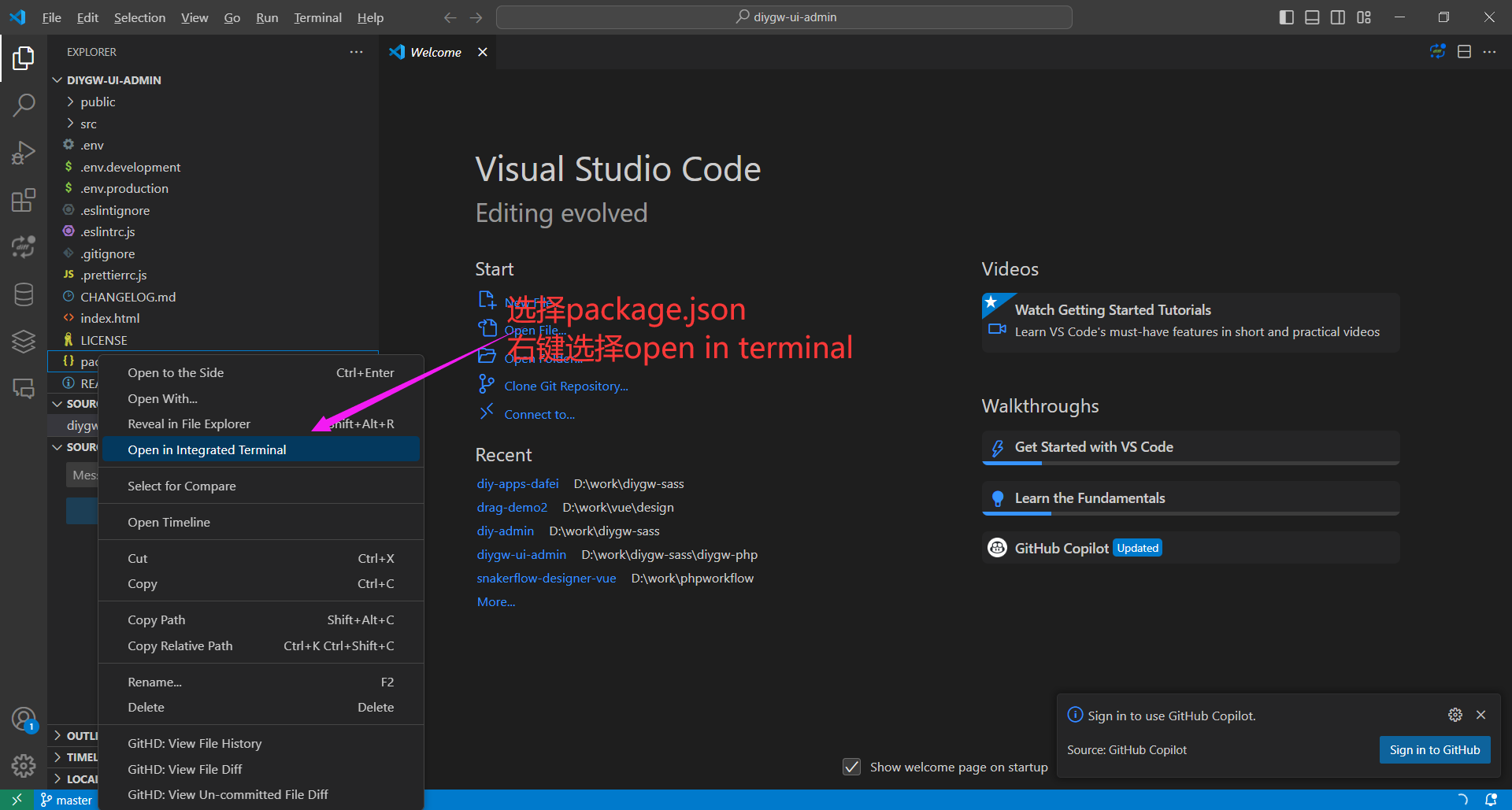Open the Run menu

(267, 17)
